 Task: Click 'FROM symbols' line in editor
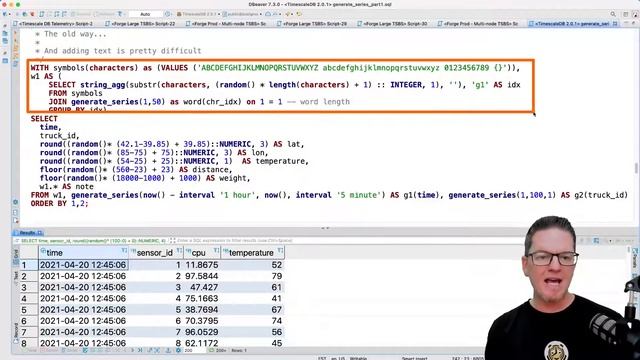(76, 93)
